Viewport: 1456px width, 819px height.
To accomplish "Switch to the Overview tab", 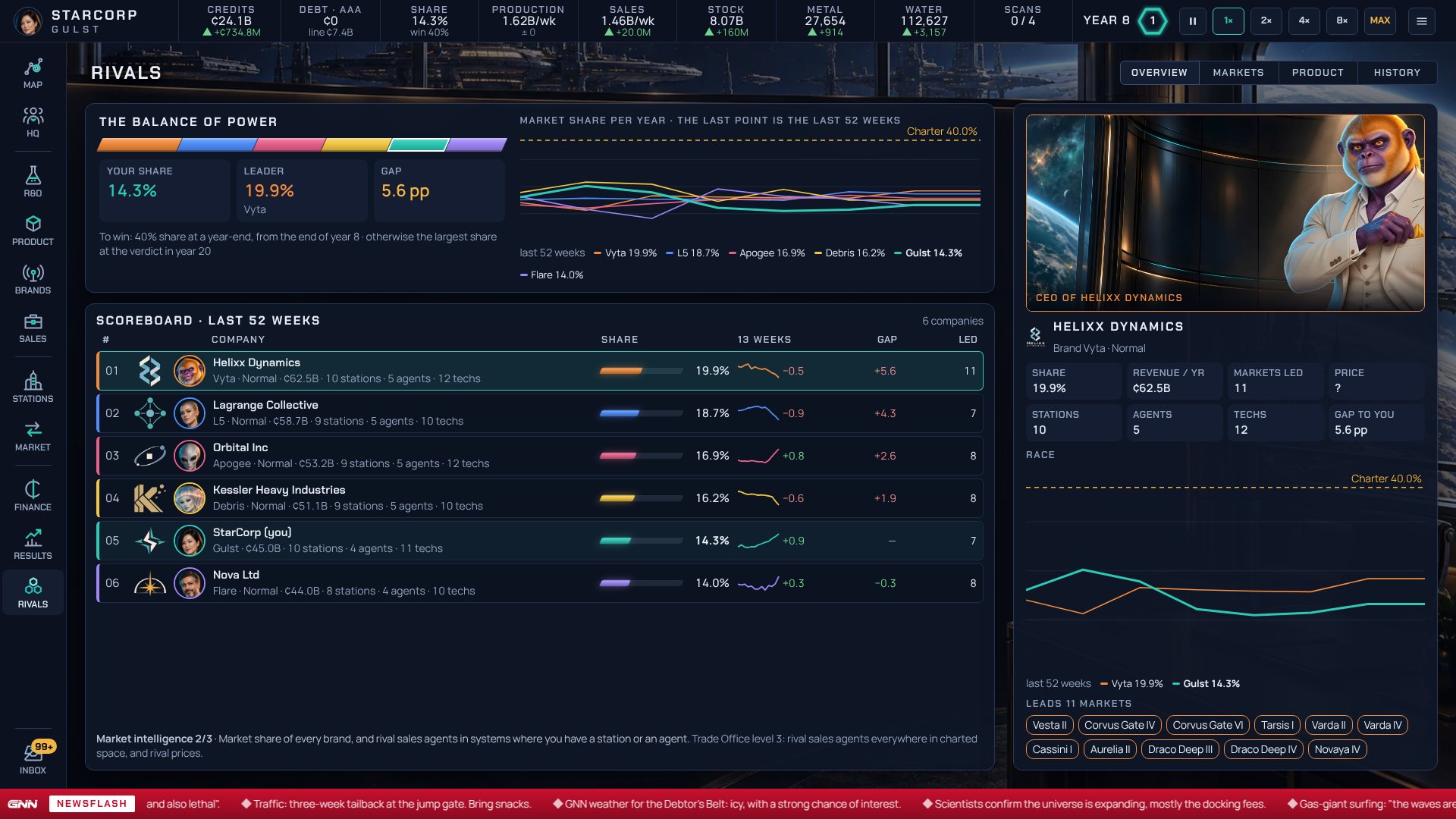I will (x=1159, y=73).
